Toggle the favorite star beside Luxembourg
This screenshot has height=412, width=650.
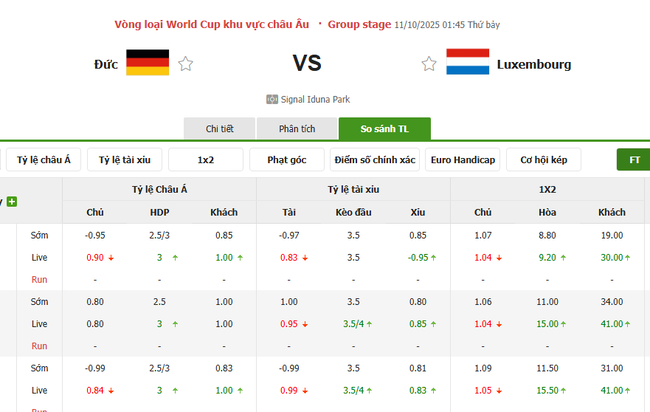pos(429,65)
